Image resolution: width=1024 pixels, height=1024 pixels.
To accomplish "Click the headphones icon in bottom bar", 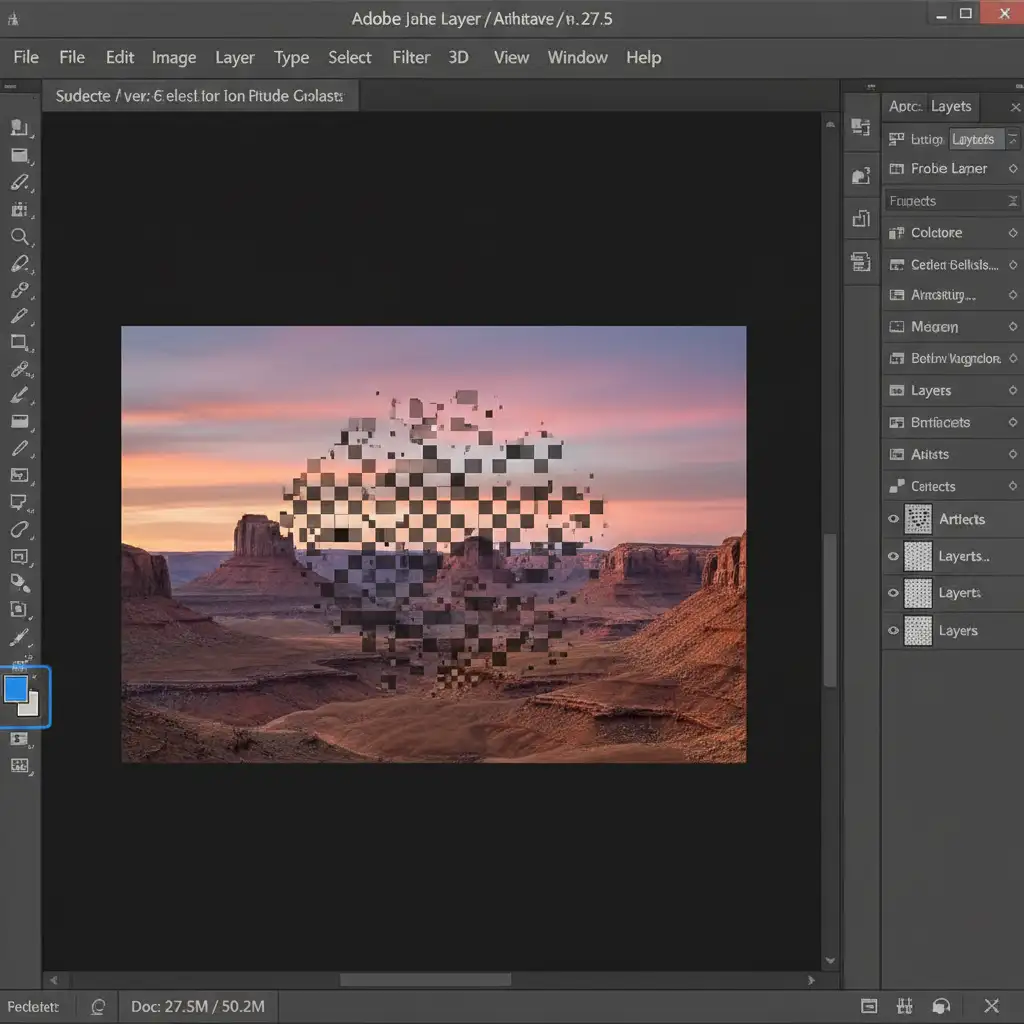I will pyautogui.click(x=940, y=1006).
